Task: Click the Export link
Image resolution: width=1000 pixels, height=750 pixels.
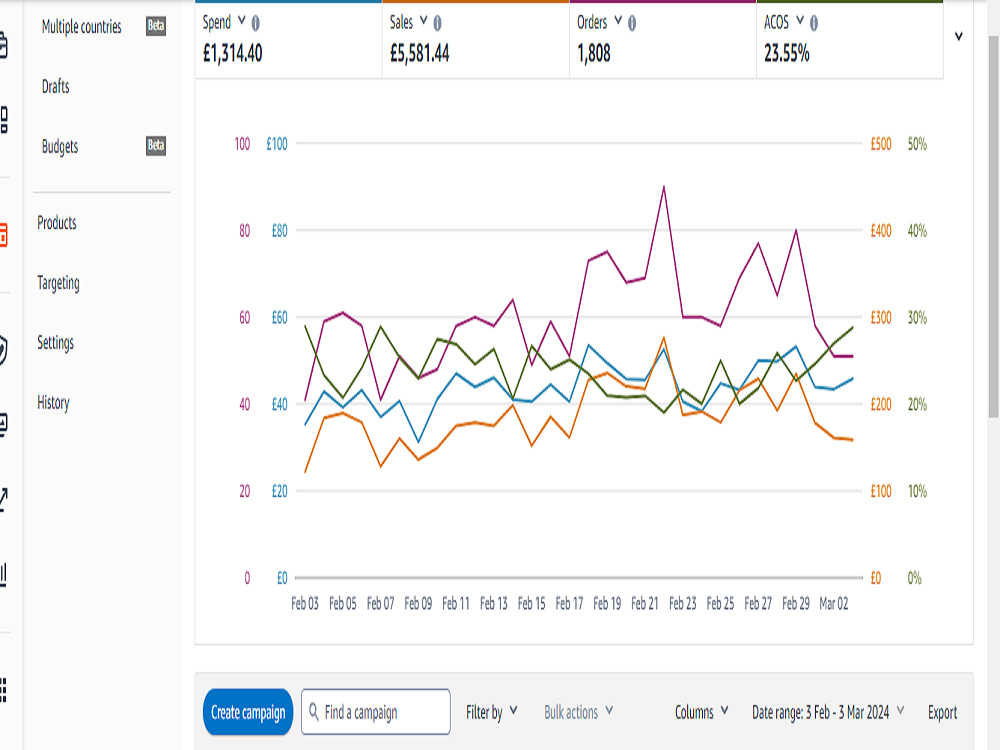Action: (942, 712)
